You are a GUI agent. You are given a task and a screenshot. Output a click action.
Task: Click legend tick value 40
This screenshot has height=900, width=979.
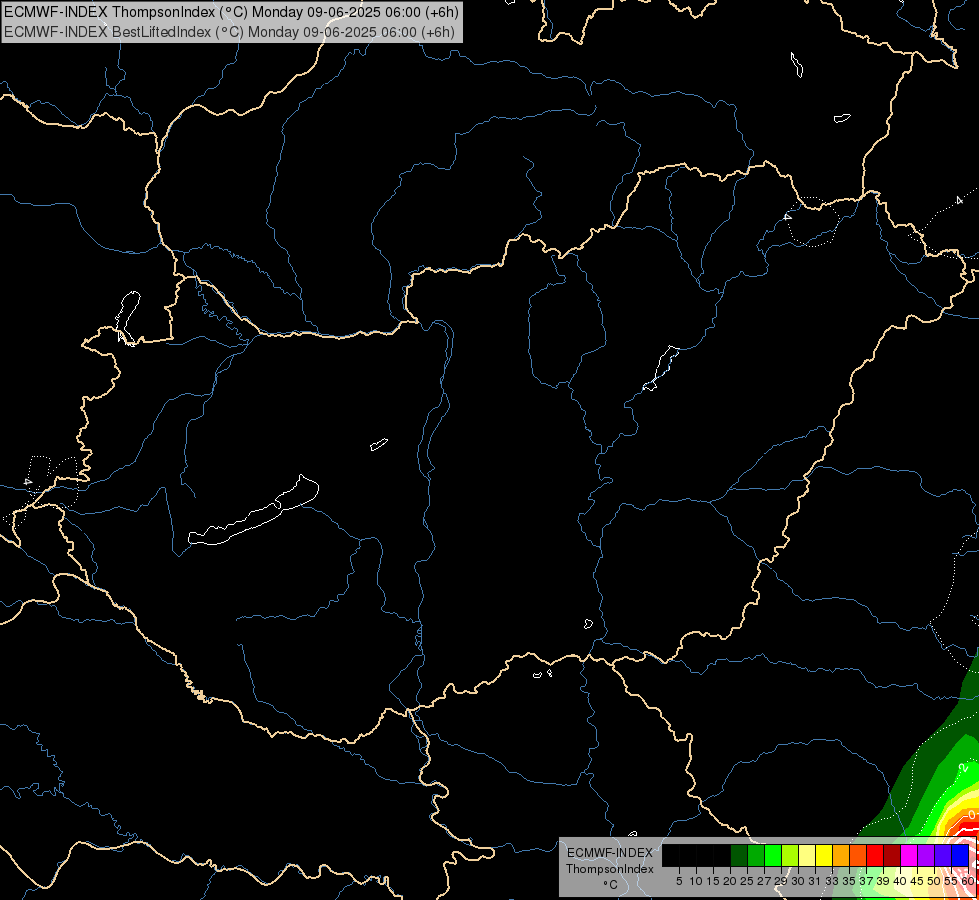[900, 881]
